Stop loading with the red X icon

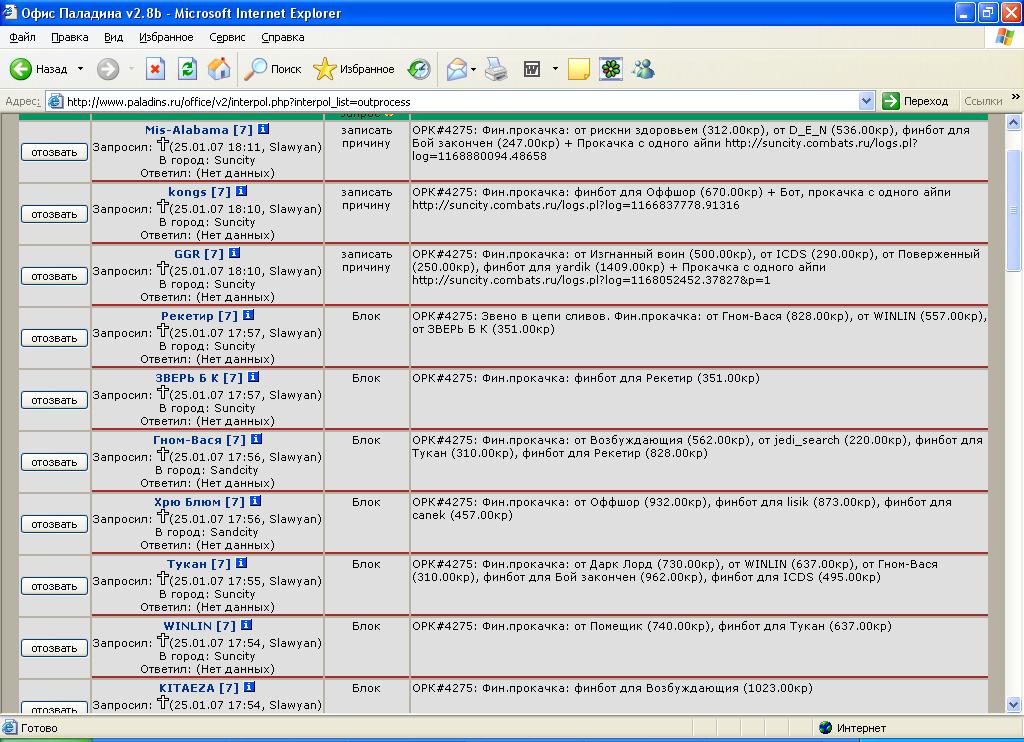[x=155, y=69]
